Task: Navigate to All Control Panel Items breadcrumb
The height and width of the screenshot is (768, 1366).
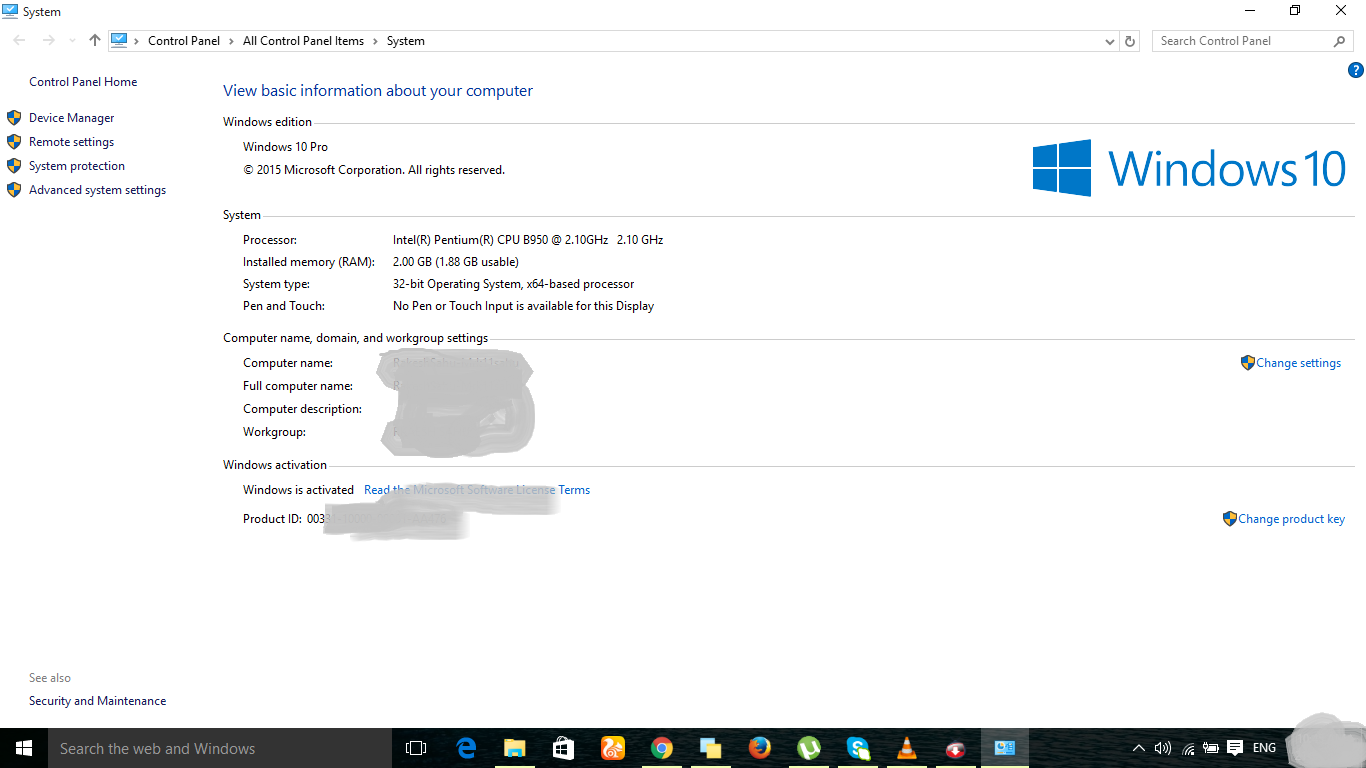Action: (x=303, y=41)
